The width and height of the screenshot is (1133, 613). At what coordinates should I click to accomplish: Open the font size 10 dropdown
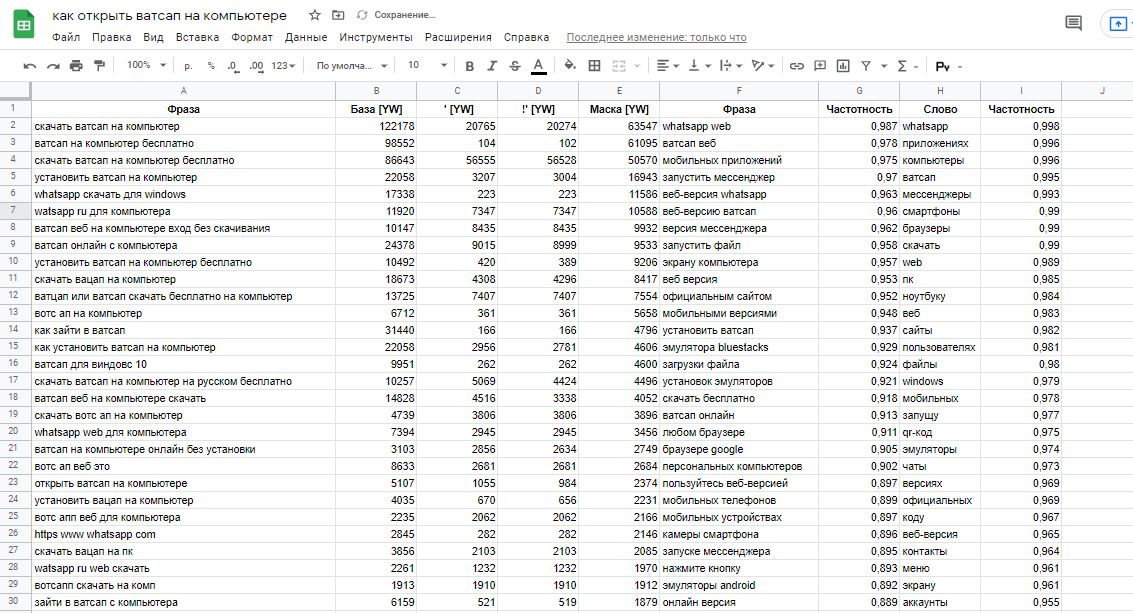426,65
